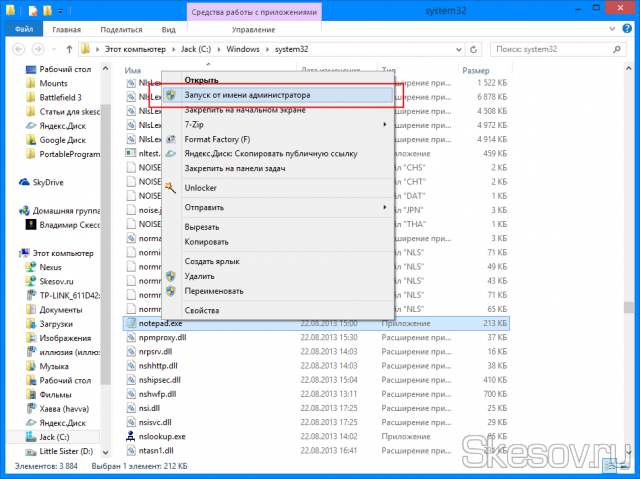The image size is (640, 479).
Task: Click shield icon beside Запуск от имени администратора
Action: 171,95
